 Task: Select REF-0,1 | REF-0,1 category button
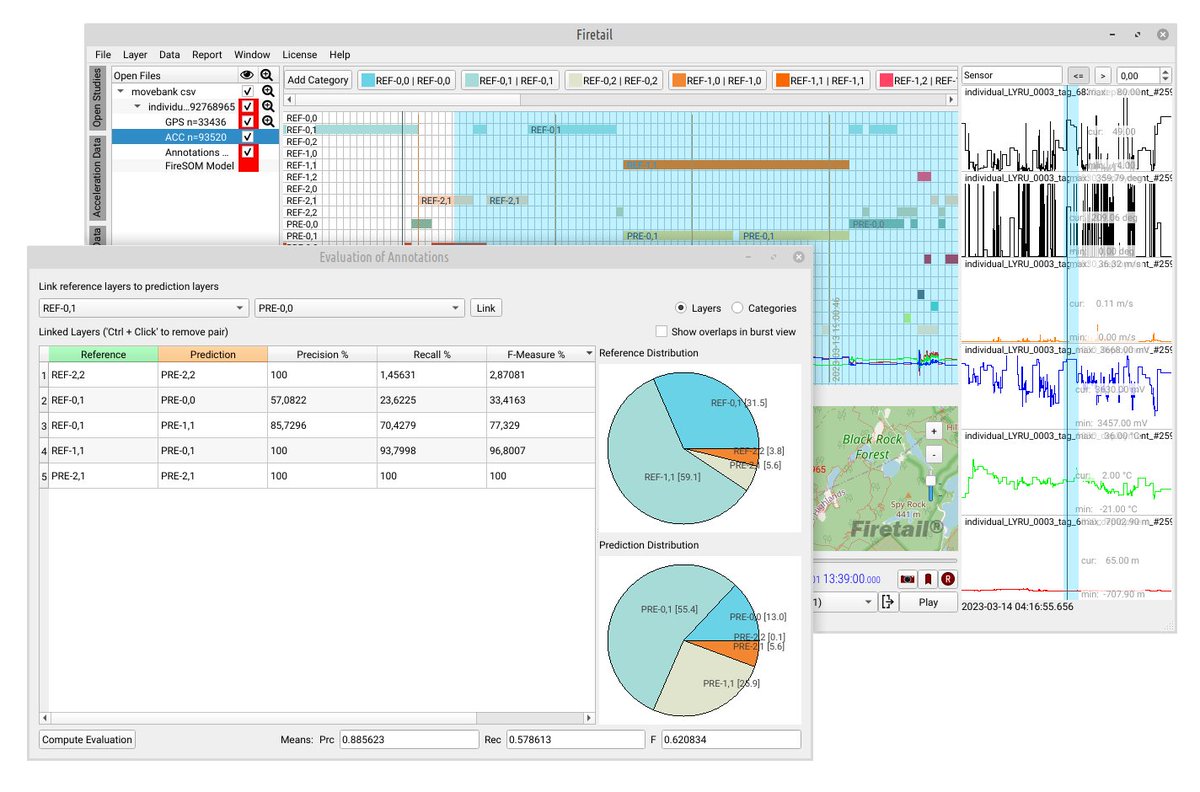[x=511, y=80]
